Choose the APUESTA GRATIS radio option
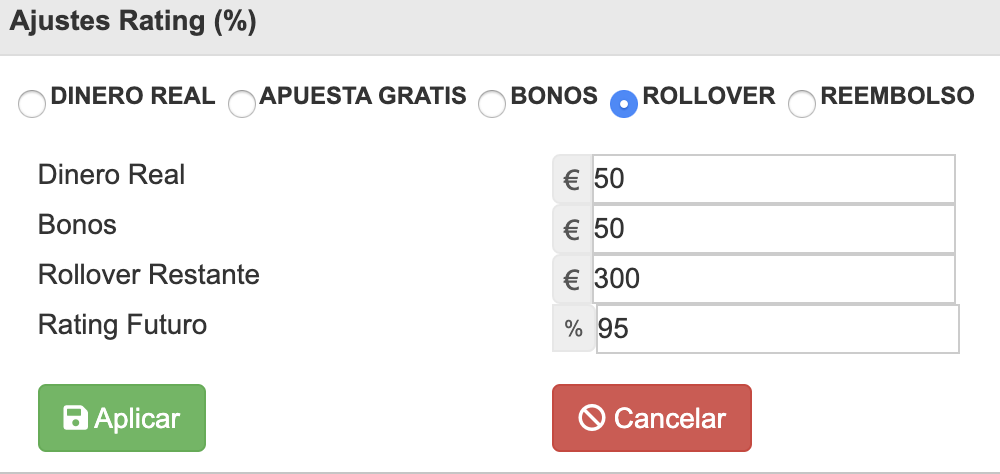This screenshot has height=474, width=1000. tap(242, 104)
